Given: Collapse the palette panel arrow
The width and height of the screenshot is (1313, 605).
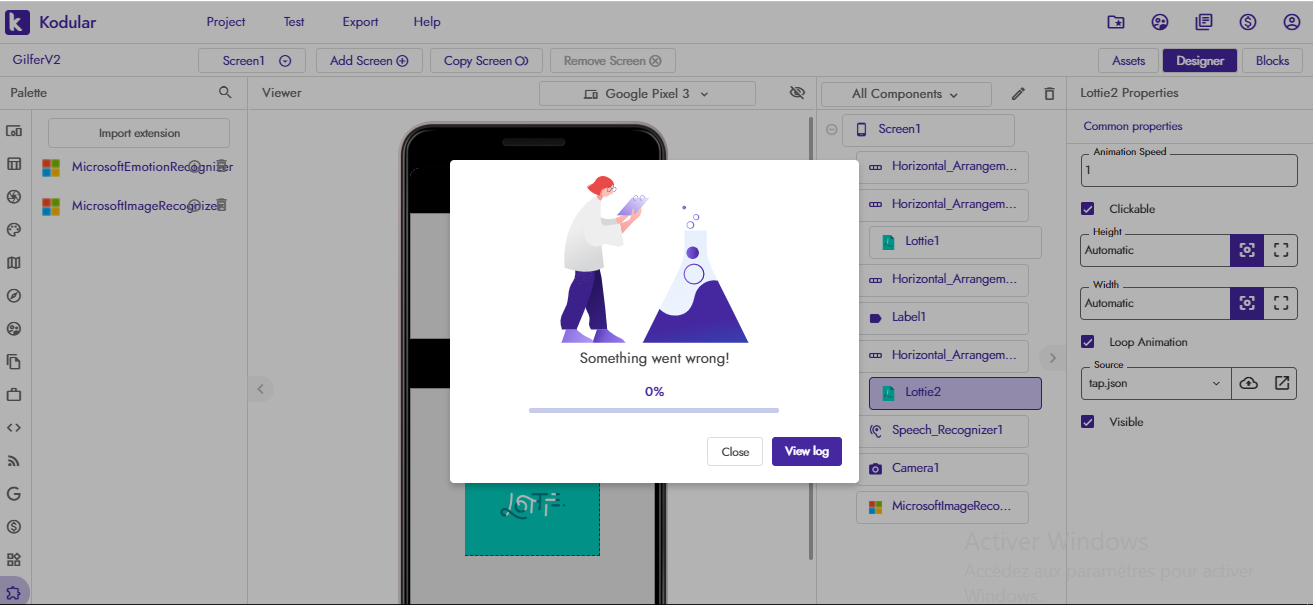Looking at the screenshot, I should 260,389.
